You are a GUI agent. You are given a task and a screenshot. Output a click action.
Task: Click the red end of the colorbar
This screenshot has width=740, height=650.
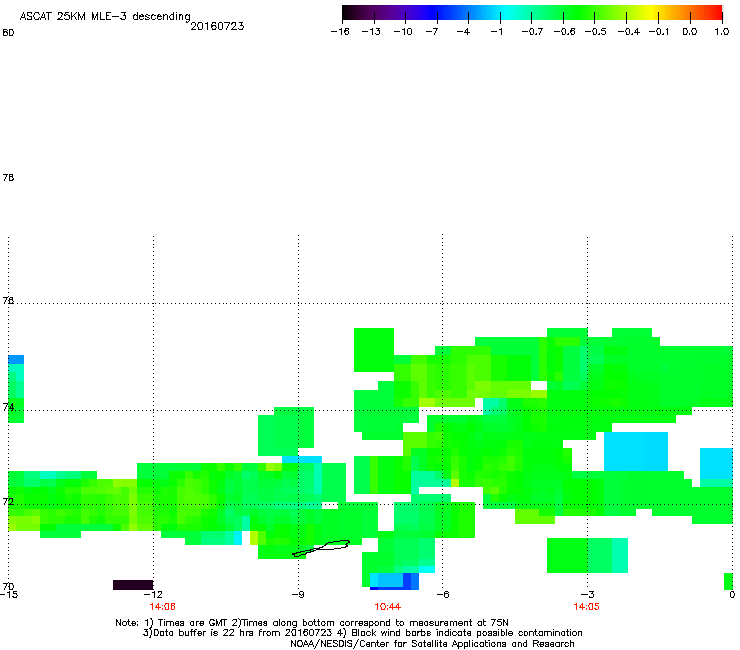pyautogui.click(x=716, y=13)
